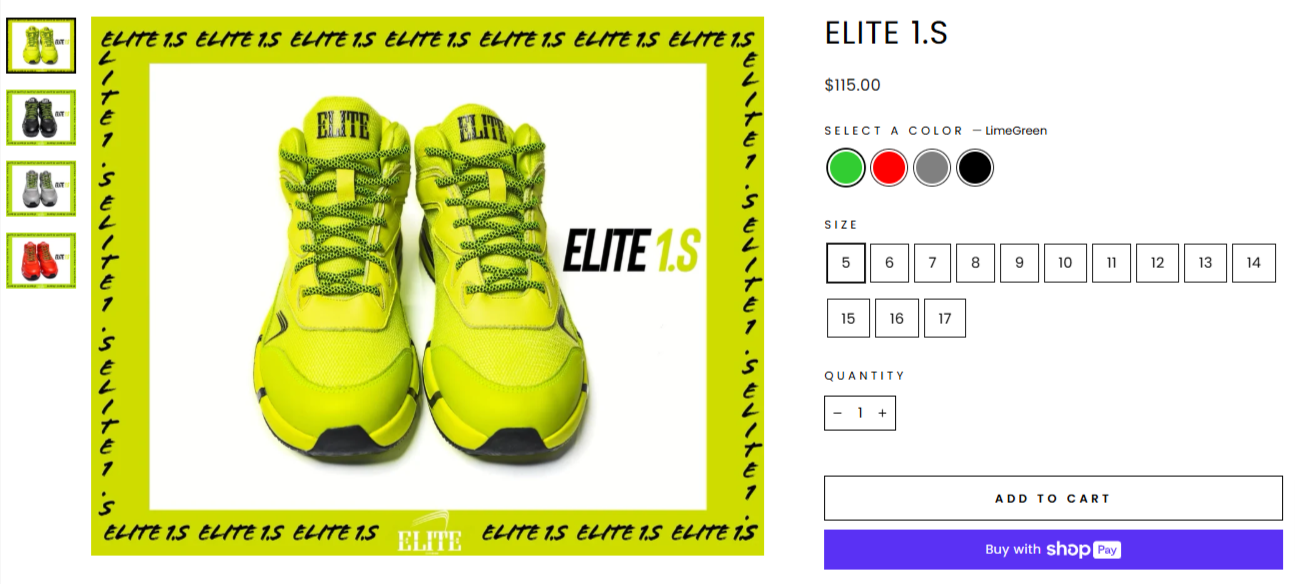This screenshot has width=1295, height=584.
Task: Choose size 17
Action: [x=944, y=318]
